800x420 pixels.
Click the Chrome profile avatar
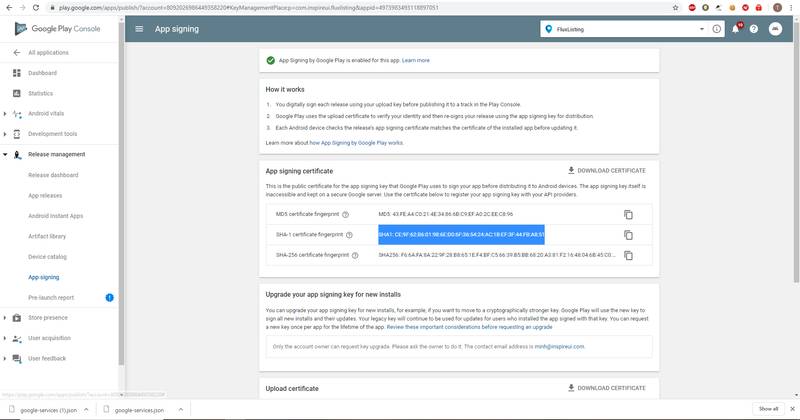point(777,8)
